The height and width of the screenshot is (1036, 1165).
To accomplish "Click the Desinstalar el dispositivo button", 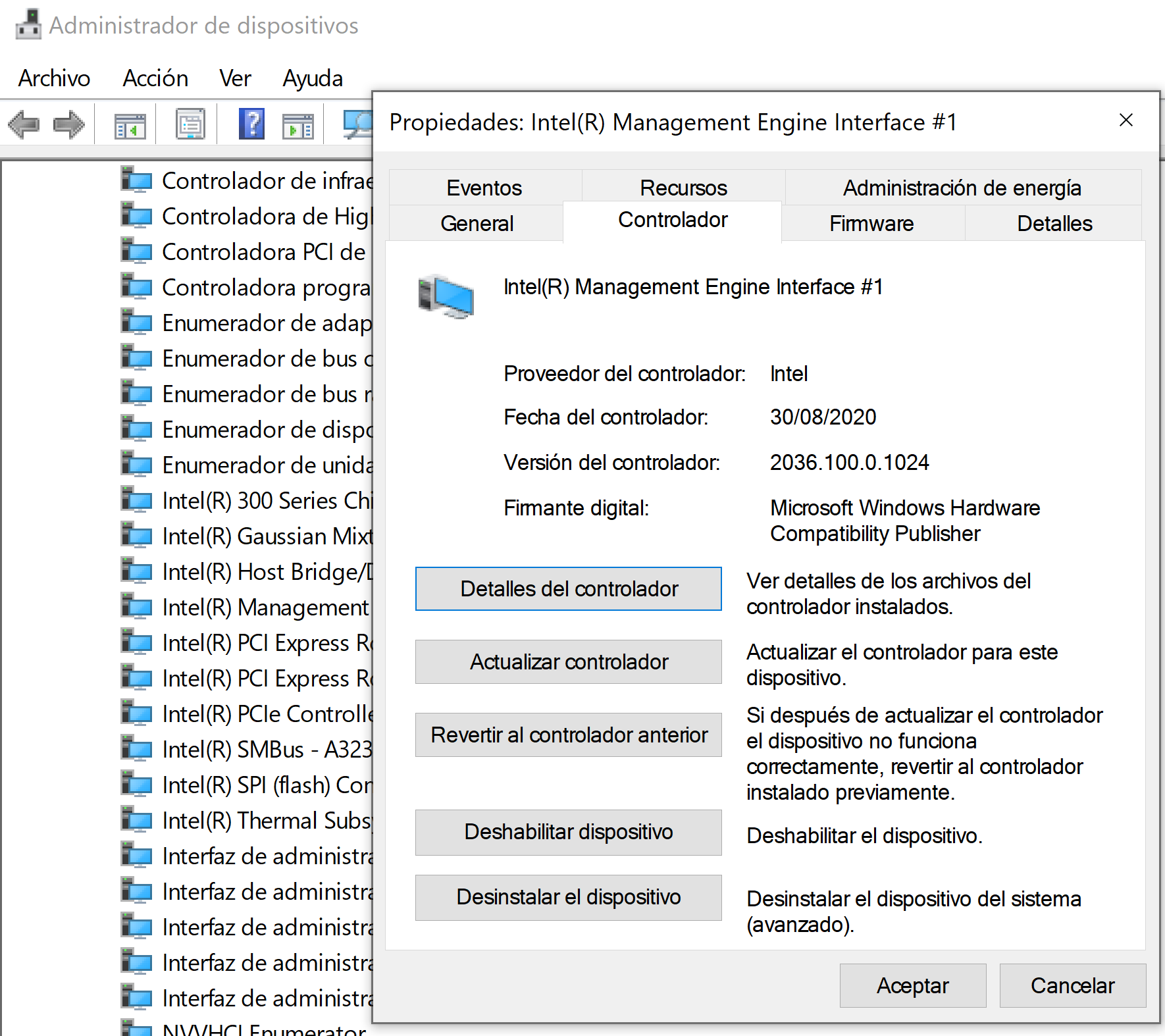I will tap(569, 897).
